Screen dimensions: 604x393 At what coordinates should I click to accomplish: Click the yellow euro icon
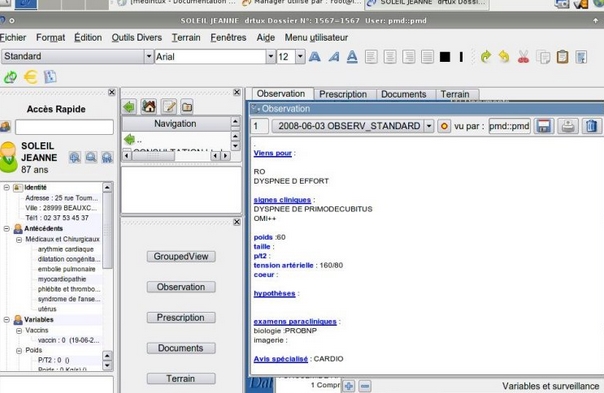coord(31,77)
